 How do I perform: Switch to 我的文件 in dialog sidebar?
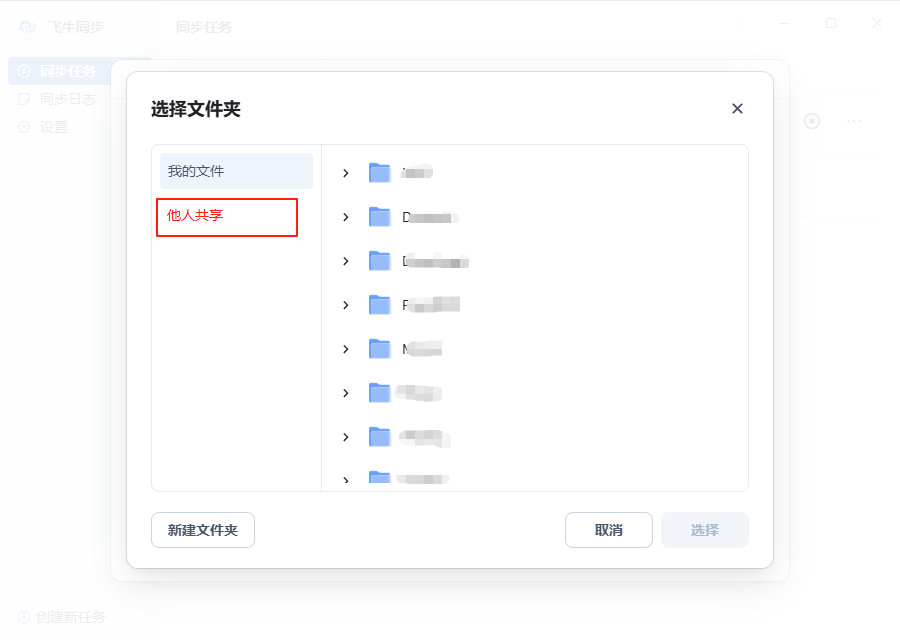pos(236,171)
